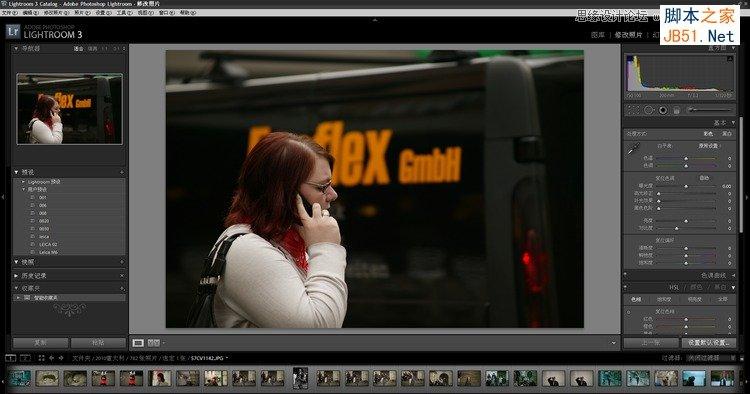Click the grid view icon above filmstrip
Screen dimensions: 750x394
tap(41, 358)
